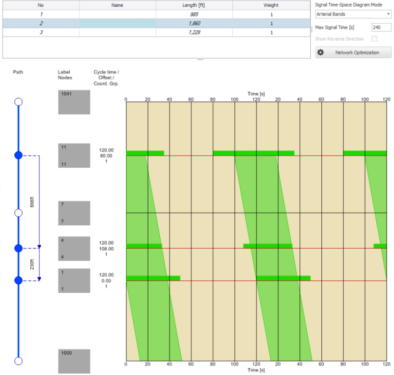Click the middle green phase bar on node 4's row
The image size is (394, 375).
click(268, 246)
